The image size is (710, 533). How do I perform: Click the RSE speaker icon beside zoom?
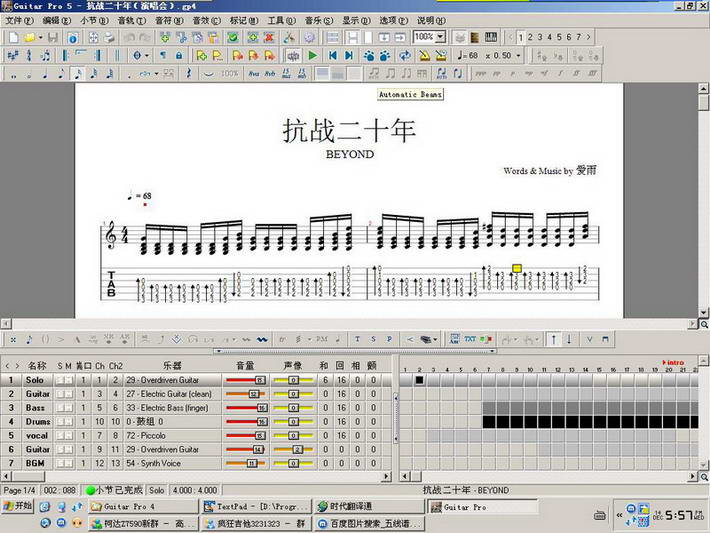[459, 37]
